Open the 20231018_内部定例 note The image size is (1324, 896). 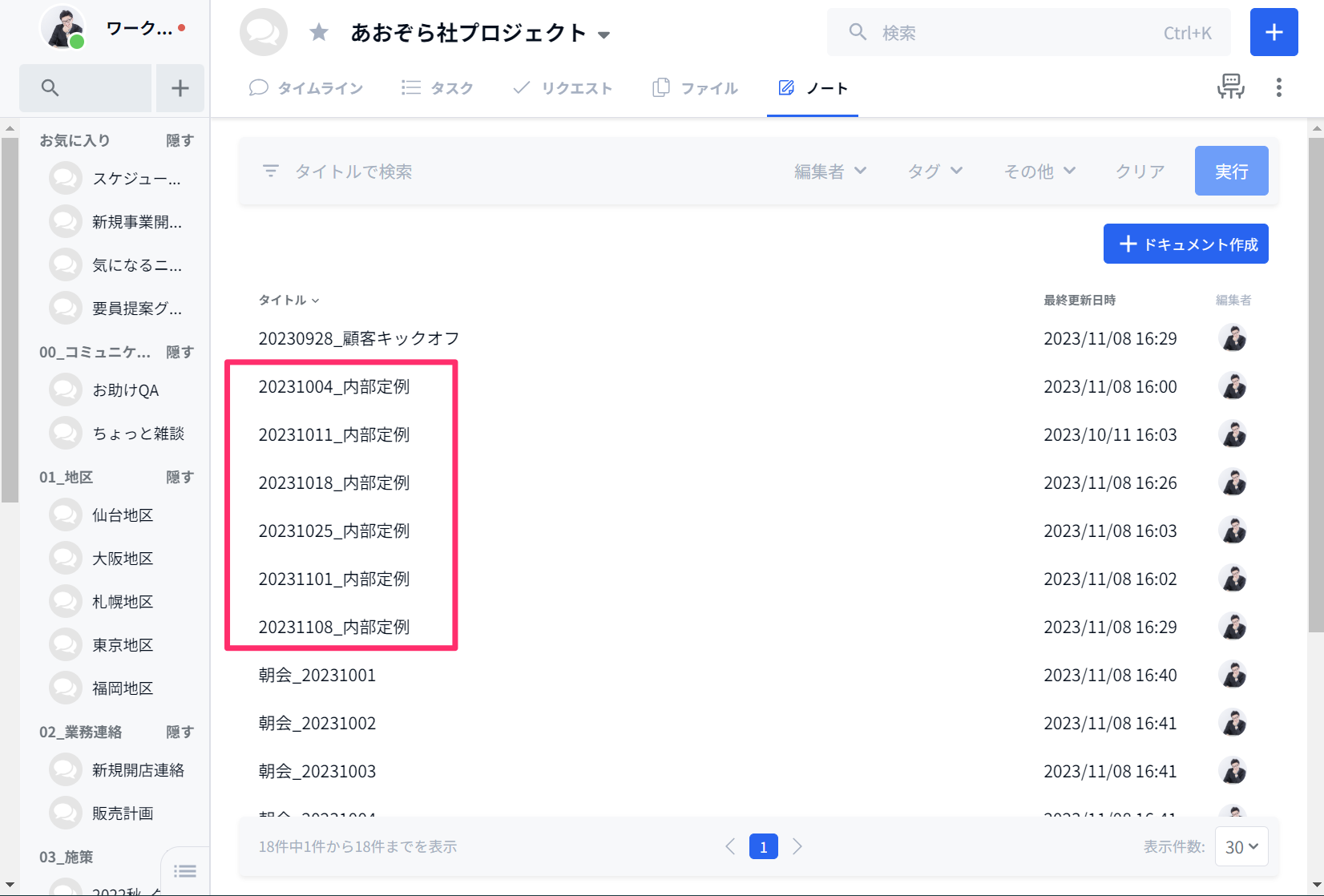coord(334,482)
